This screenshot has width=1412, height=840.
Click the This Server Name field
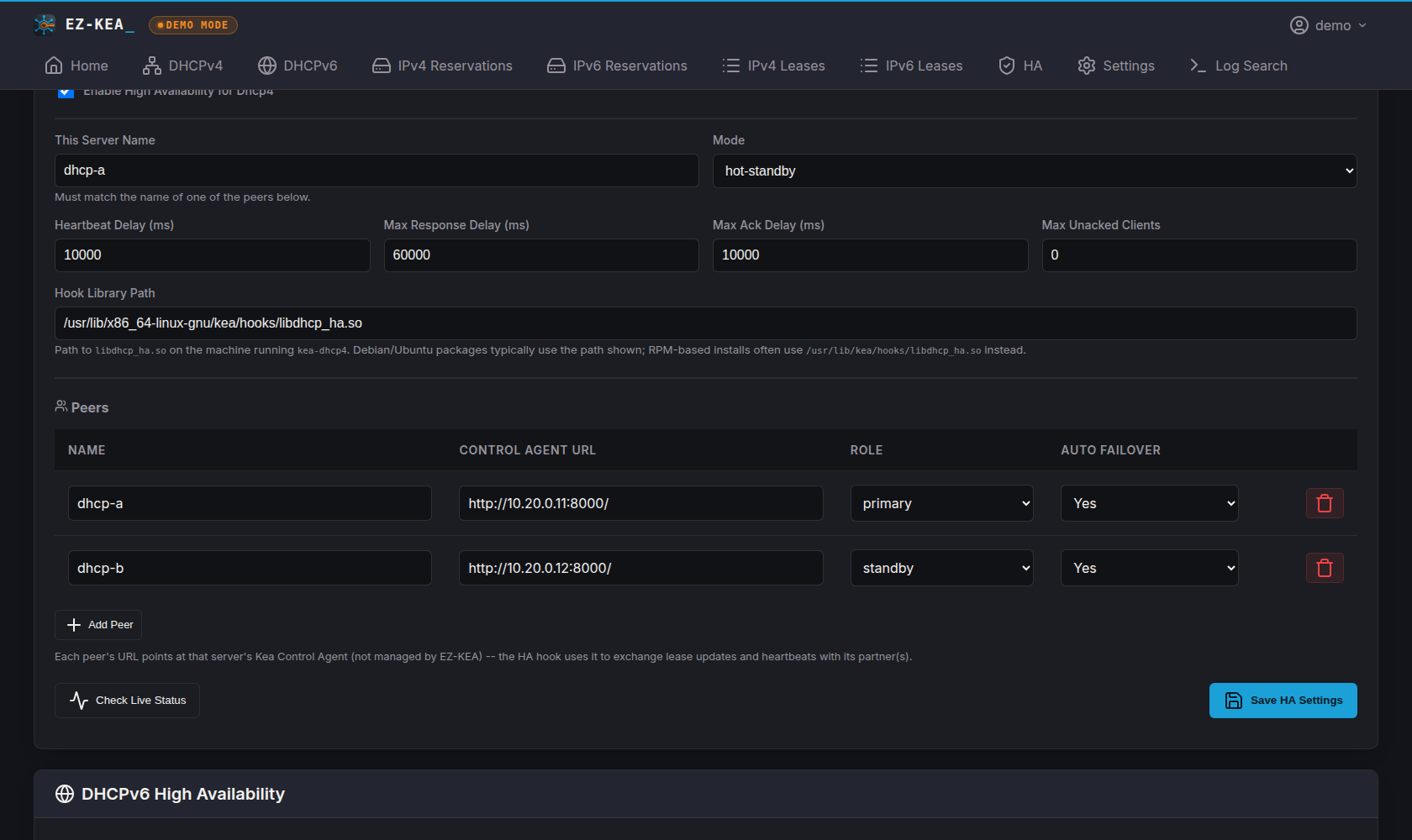tap(377, 171)
